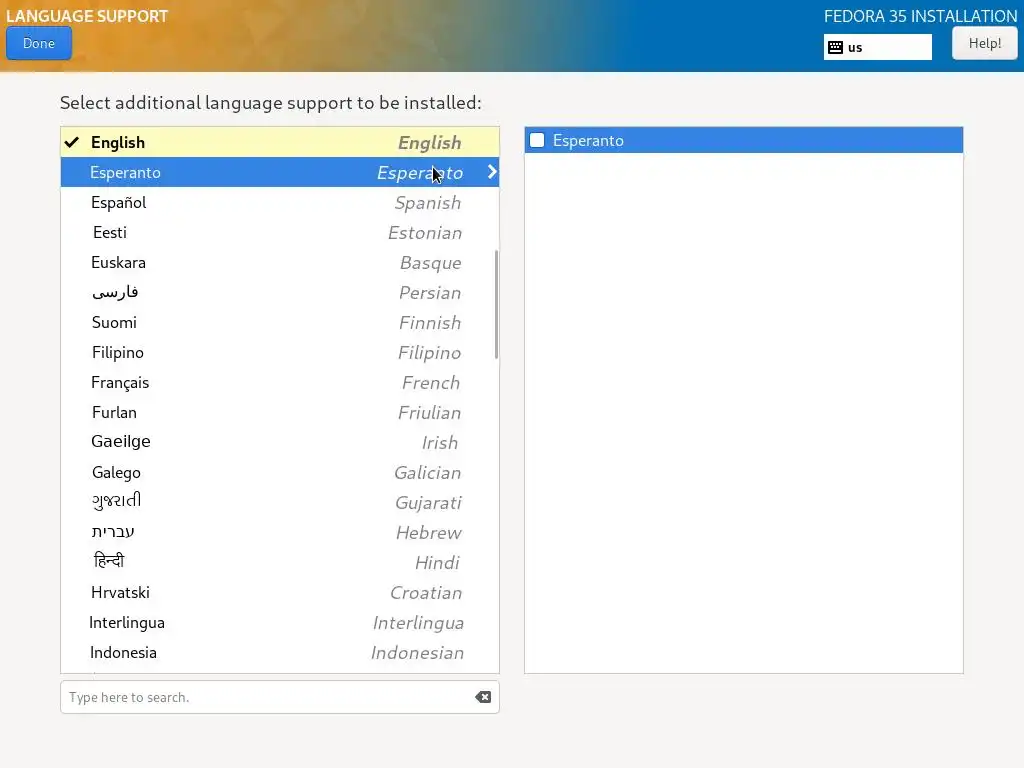Click the checkmark icon next to English

coord(72,142)
